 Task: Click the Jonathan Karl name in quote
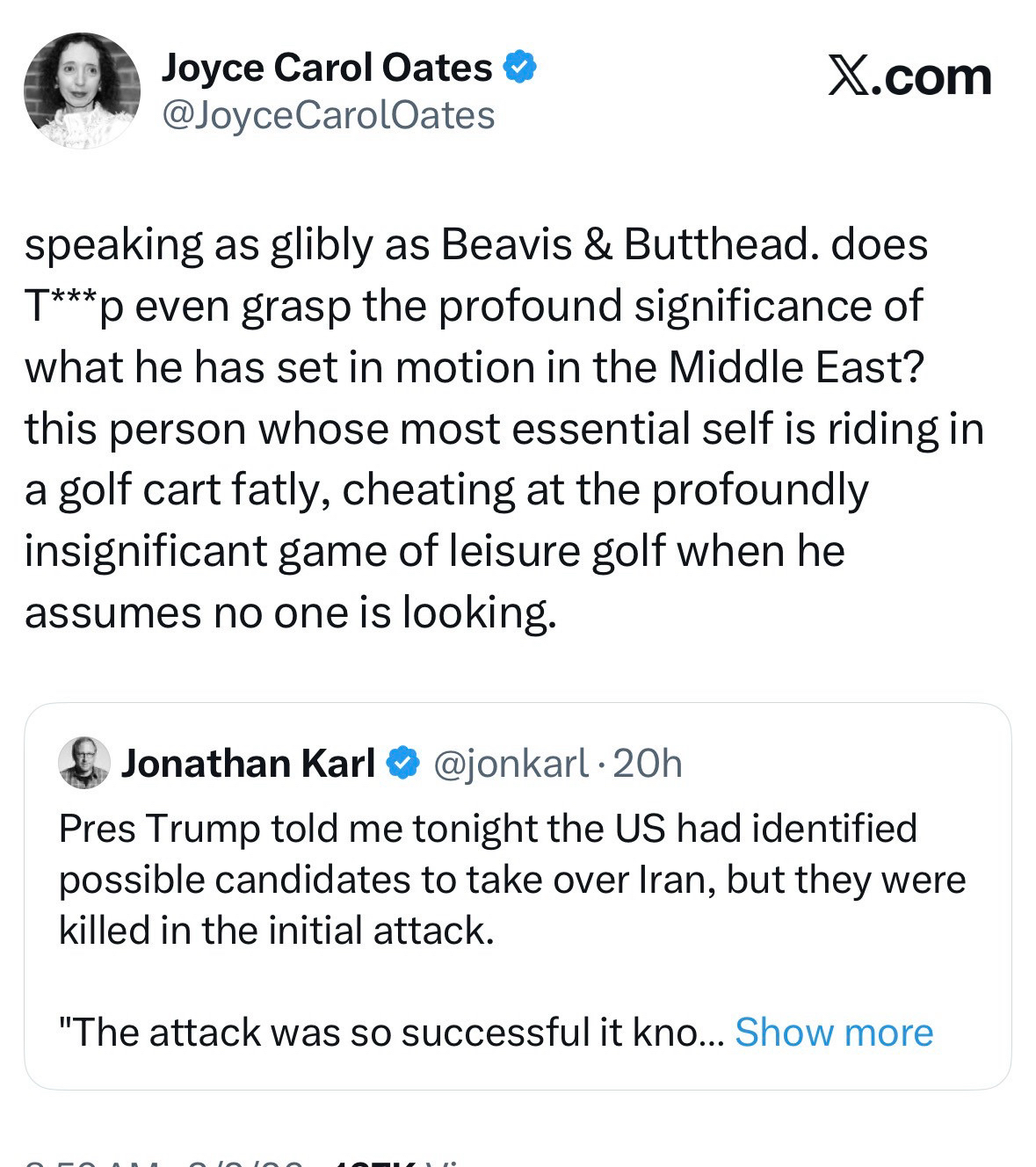(248, 763)
